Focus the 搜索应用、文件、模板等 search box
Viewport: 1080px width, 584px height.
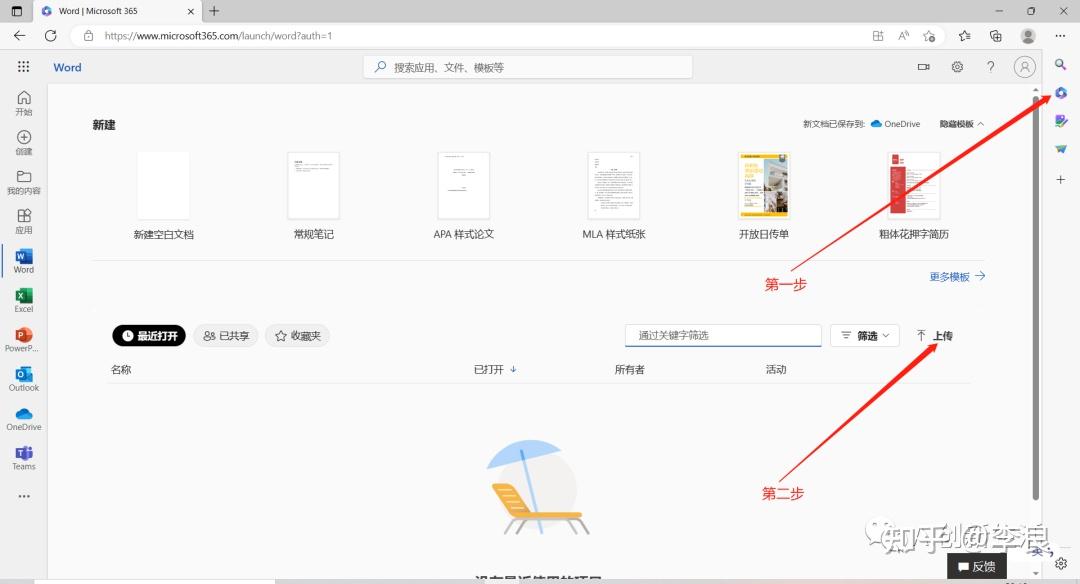pos(528,67)
